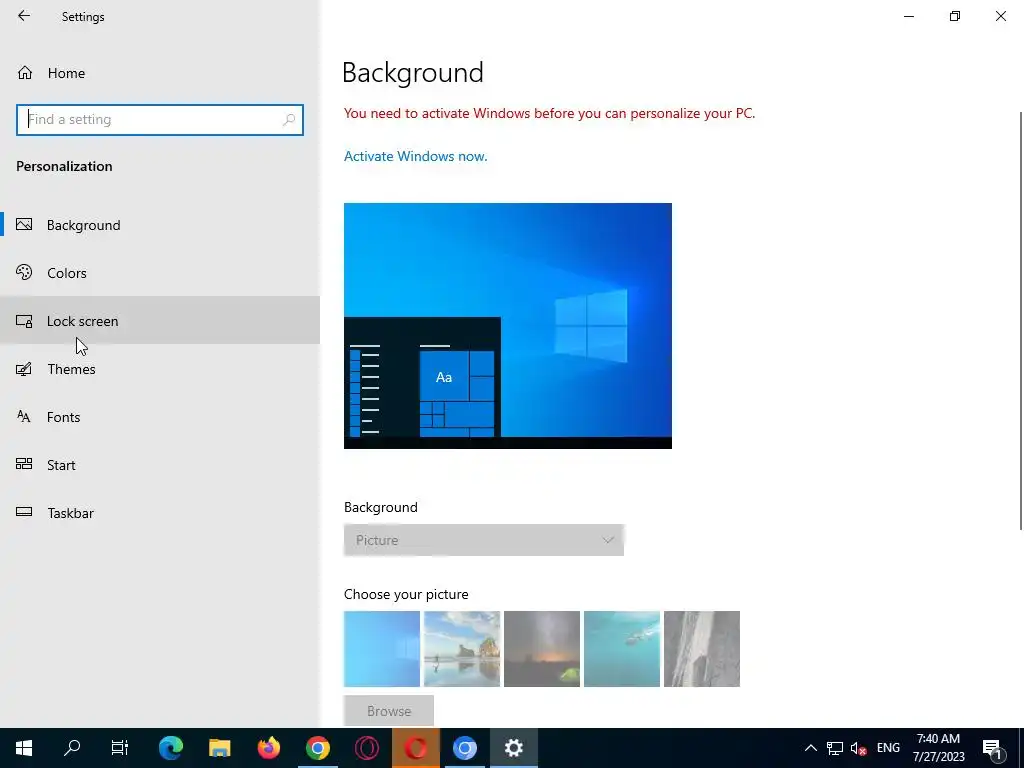Screen dimensions: 1024x768
Task: Click the desktop background preview image
Action: point(507,325)
